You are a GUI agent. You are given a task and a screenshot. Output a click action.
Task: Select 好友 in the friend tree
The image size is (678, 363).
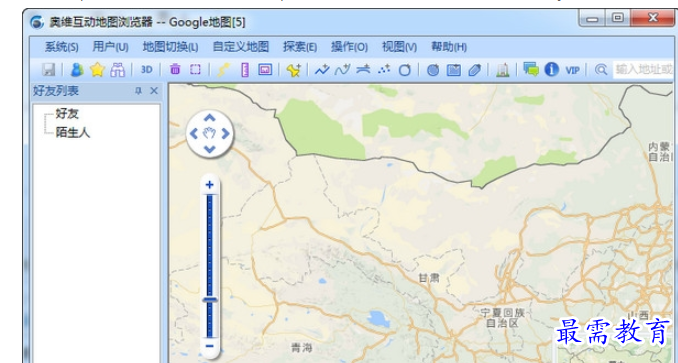(67, 114)
